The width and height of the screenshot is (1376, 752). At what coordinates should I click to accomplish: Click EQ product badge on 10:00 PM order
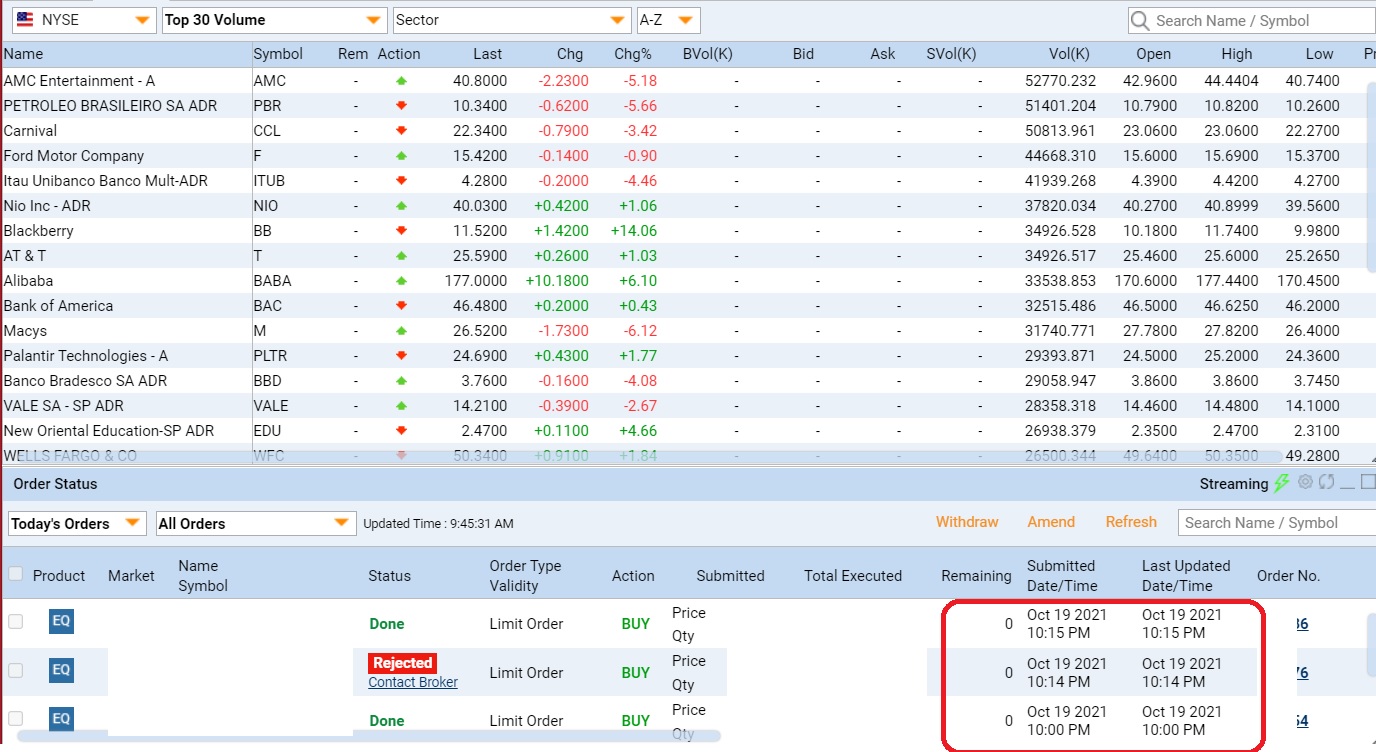(x=61, y=718)
